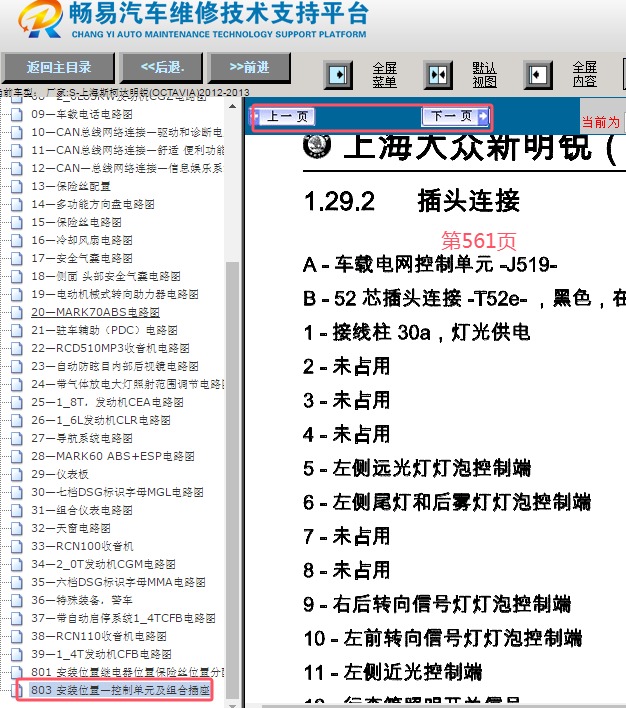Select 803 安装位置—控制单元及组合插座

[120, 690]
